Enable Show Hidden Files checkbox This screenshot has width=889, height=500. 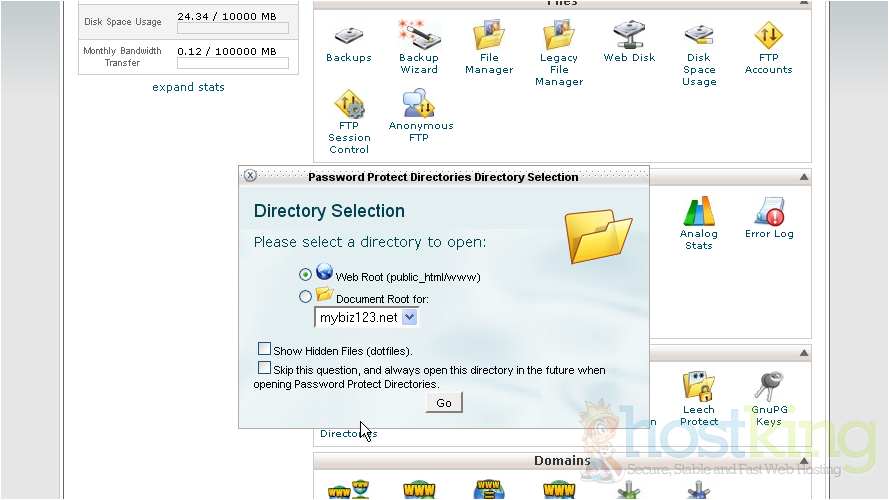pos(265,350)
